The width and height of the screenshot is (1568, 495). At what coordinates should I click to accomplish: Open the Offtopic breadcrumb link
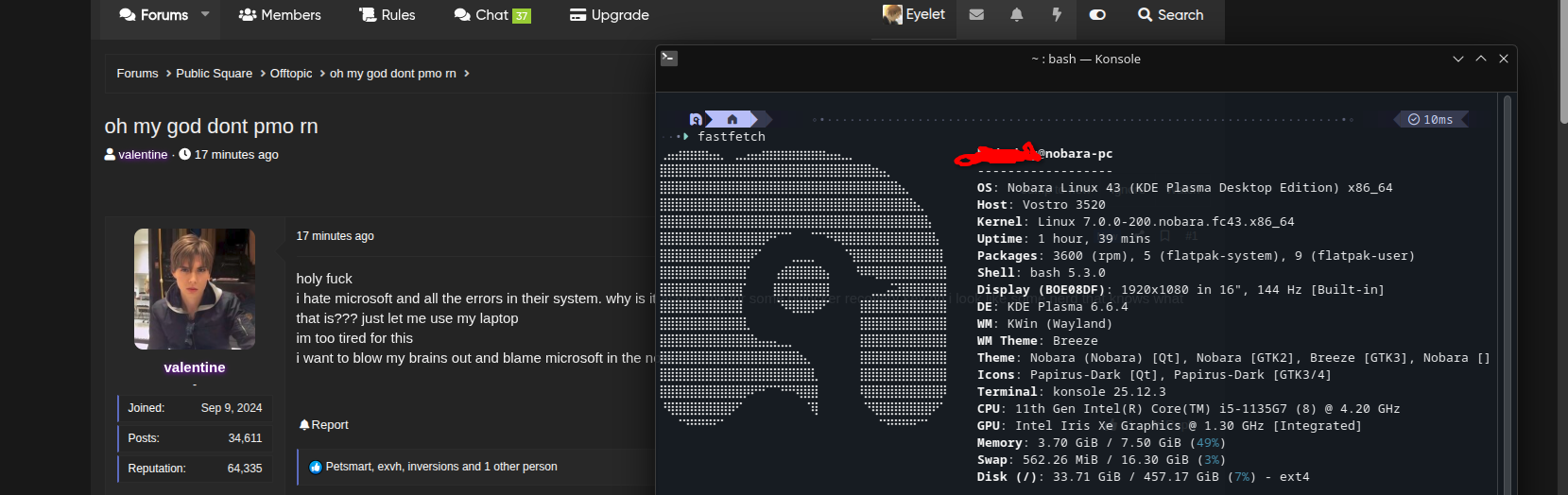[291, 74]
